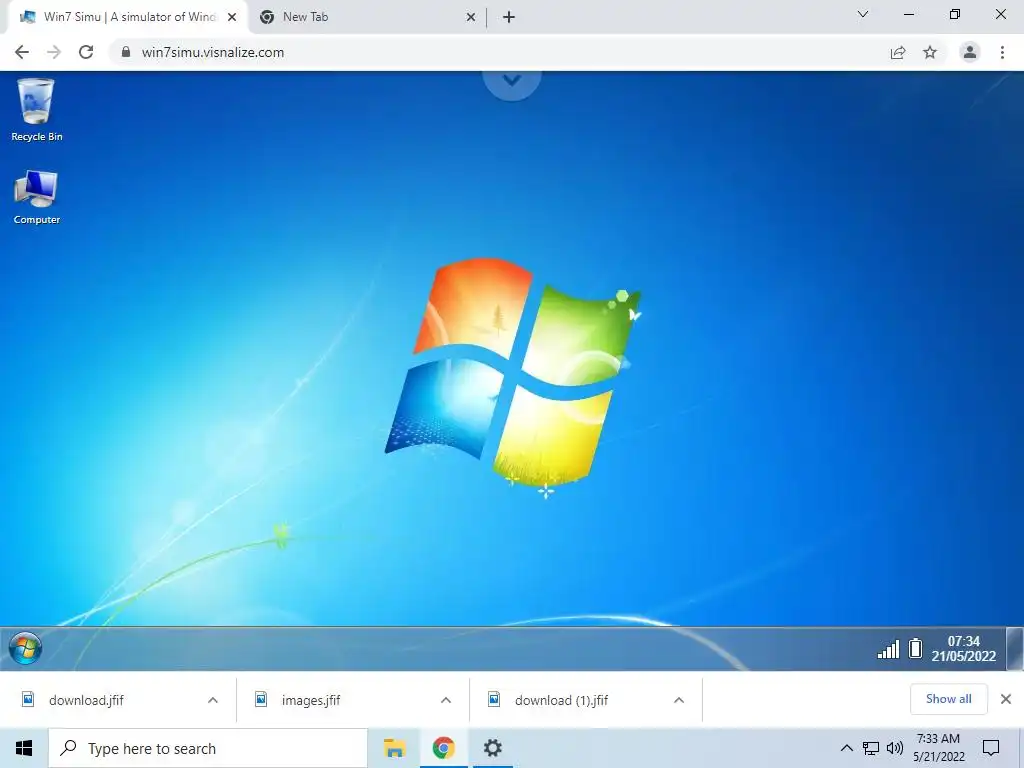Viewport: 1024px width, 768px height.
Task: Open the Windows 10 Start button
Action: pos(24,748)
